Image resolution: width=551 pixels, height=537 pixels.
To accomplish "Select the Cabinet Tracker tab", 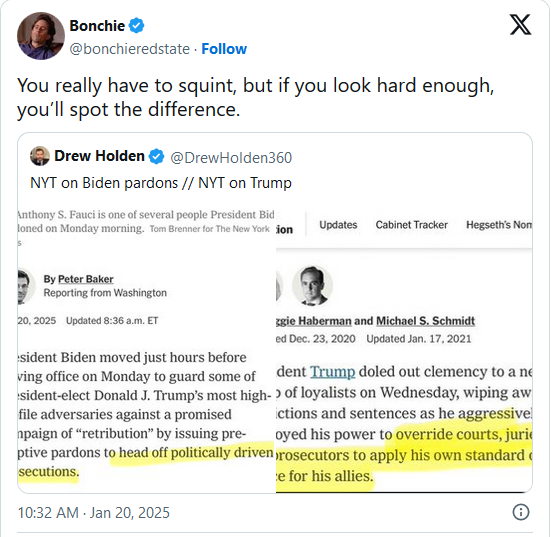I will pyautogui.click(x=411, y=225).
